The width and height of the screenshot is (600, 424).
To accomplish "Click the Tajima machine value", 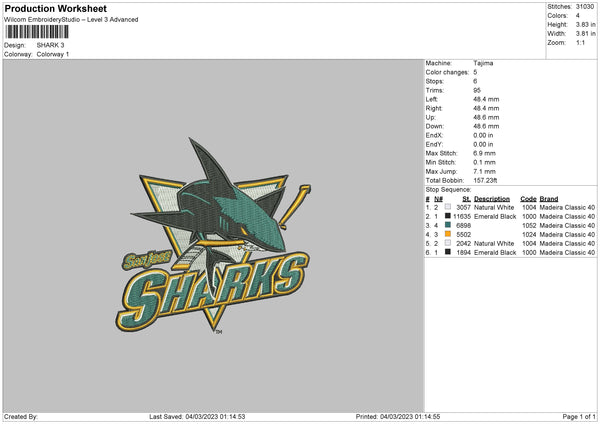I will [x=484, y=63].
